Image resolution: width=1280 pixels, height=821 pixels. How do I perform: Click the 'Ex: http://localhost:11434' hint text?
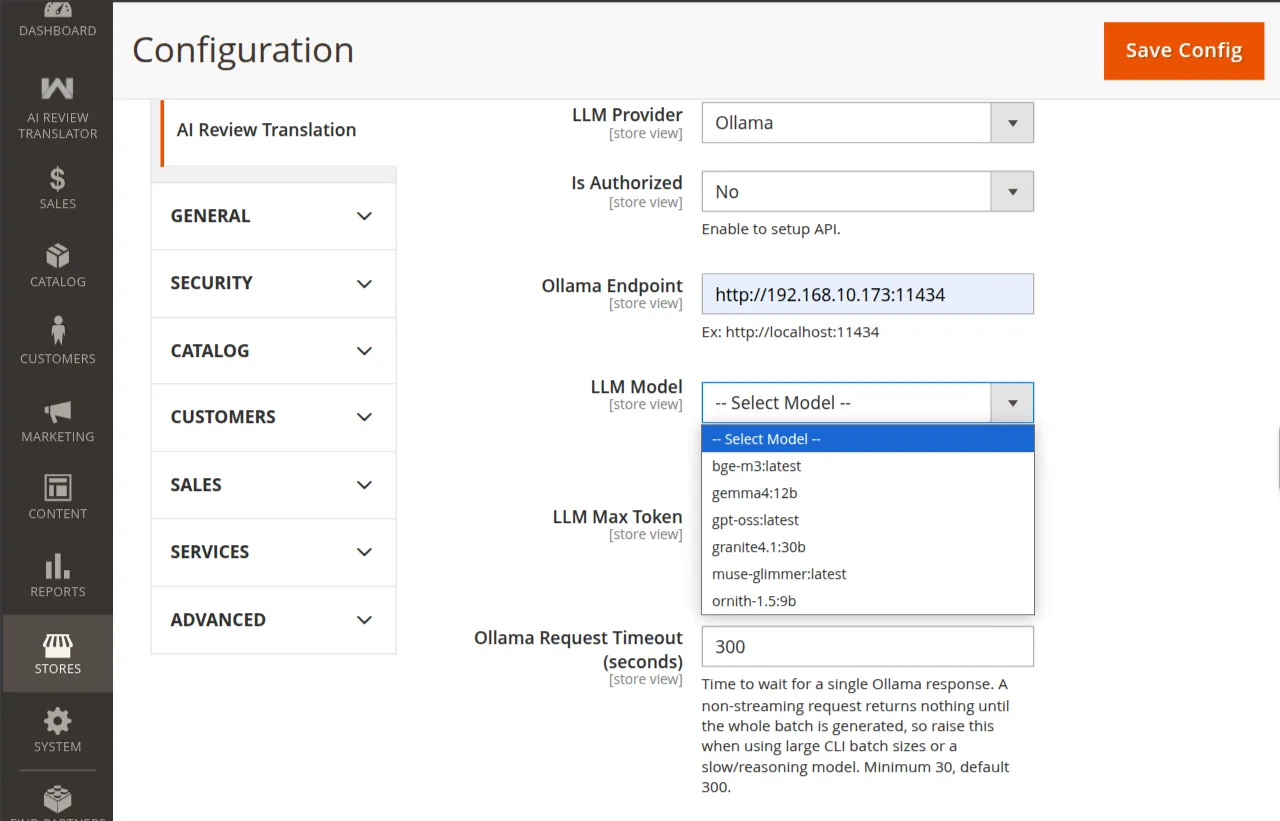(x=790, y=332)
